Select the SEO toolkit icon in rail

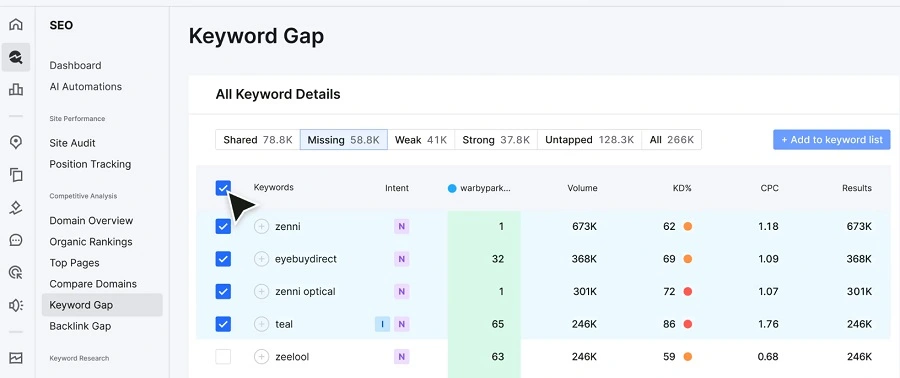pyautogui.click(x=16, y=57)
